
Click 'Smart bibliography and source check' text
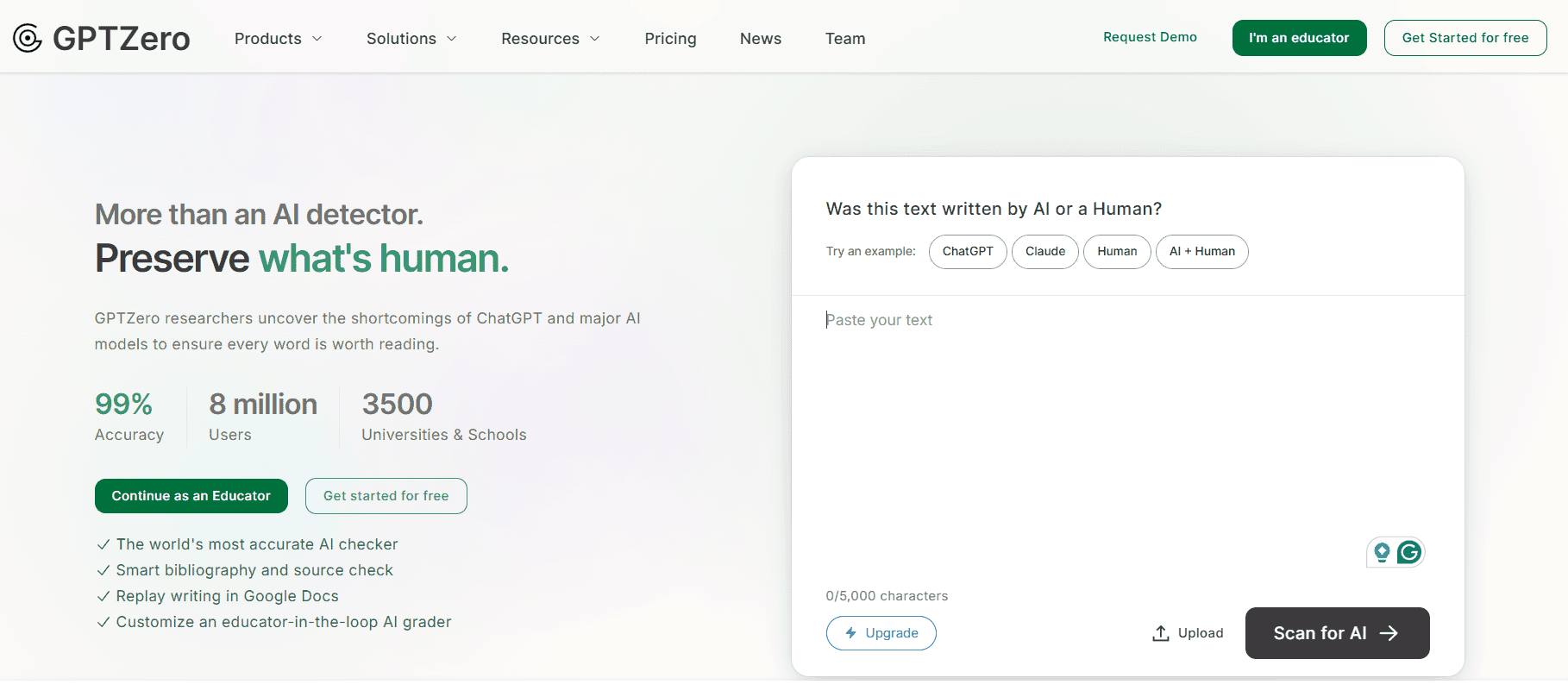(254, 570)
